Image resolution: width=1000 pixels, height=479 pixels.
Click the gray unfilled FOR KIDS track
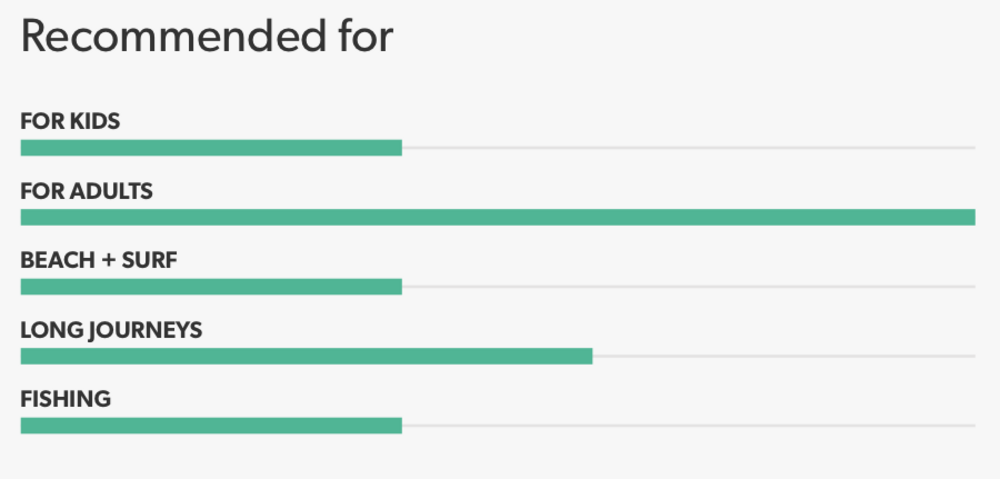pyautogui.click(x=689, y=148)
